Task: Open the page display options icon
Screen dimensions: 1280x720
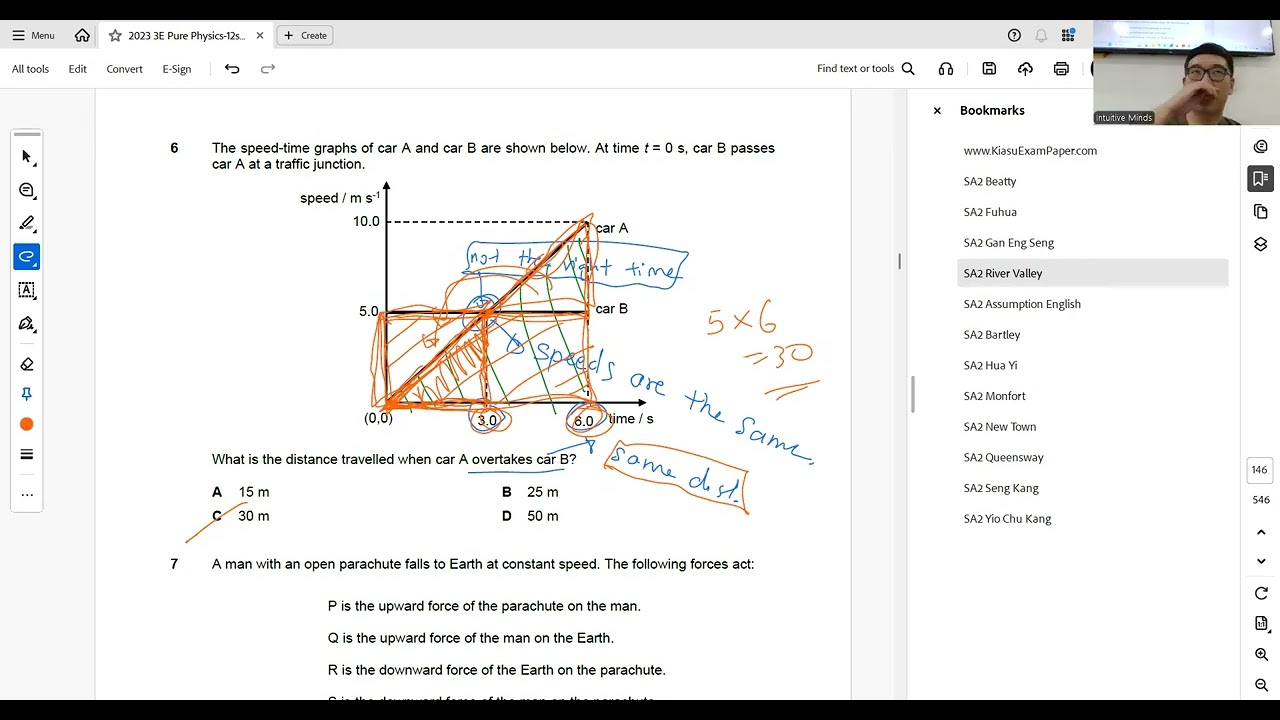Action: (x=1261, y=623)
